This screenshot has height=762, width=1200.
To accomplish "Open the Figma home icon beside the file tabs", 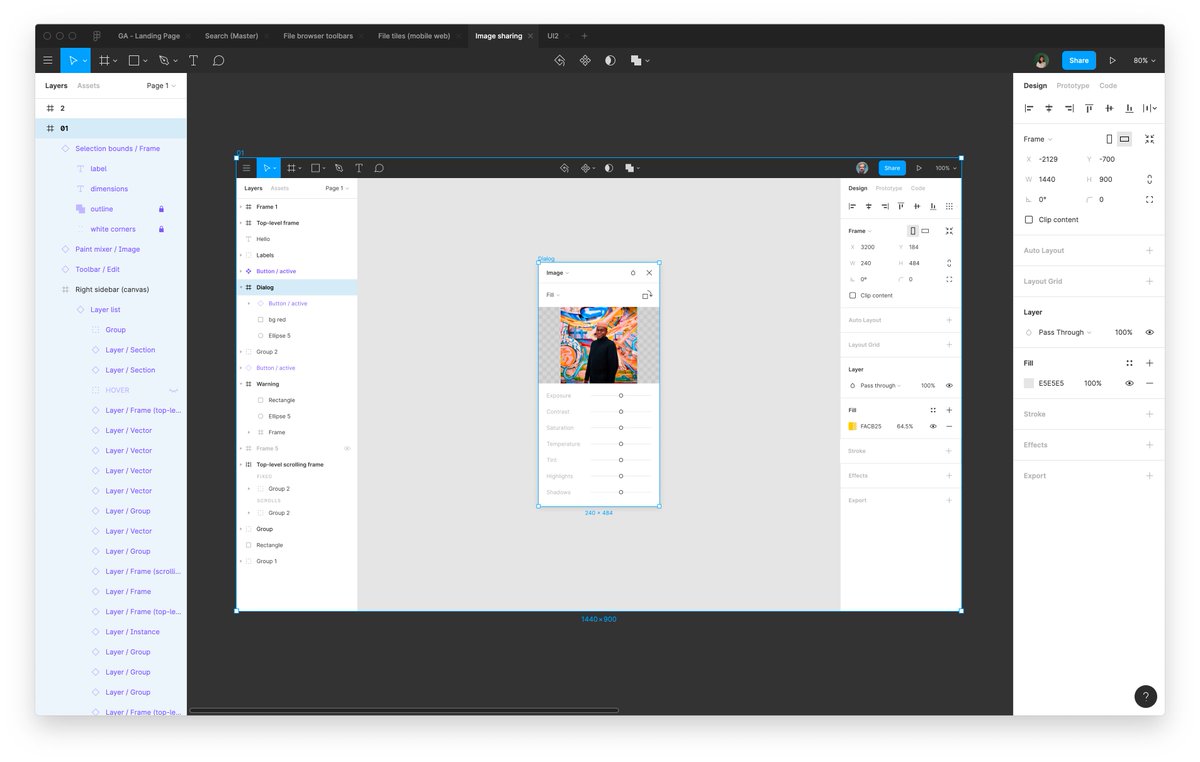I will 97,36.
